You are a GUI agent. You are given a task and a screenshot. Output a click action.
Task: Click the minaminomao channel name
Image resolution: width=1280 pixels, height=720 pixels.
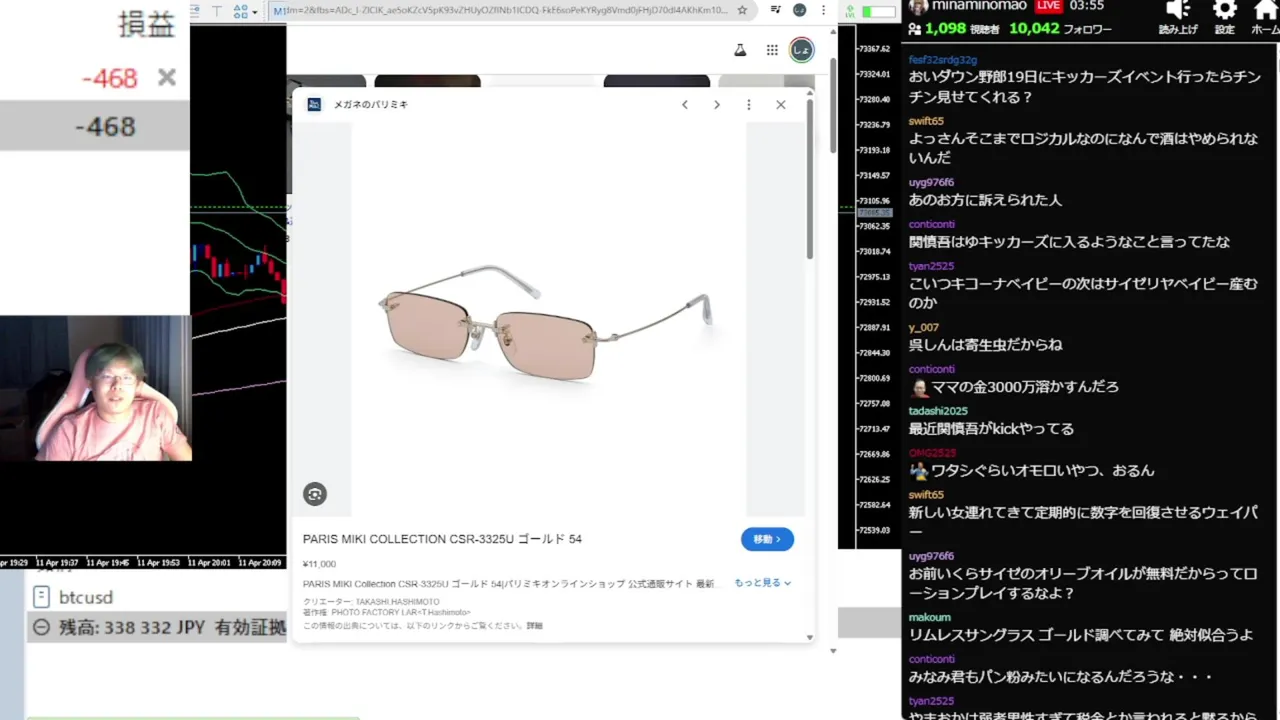tap(979, 6)
